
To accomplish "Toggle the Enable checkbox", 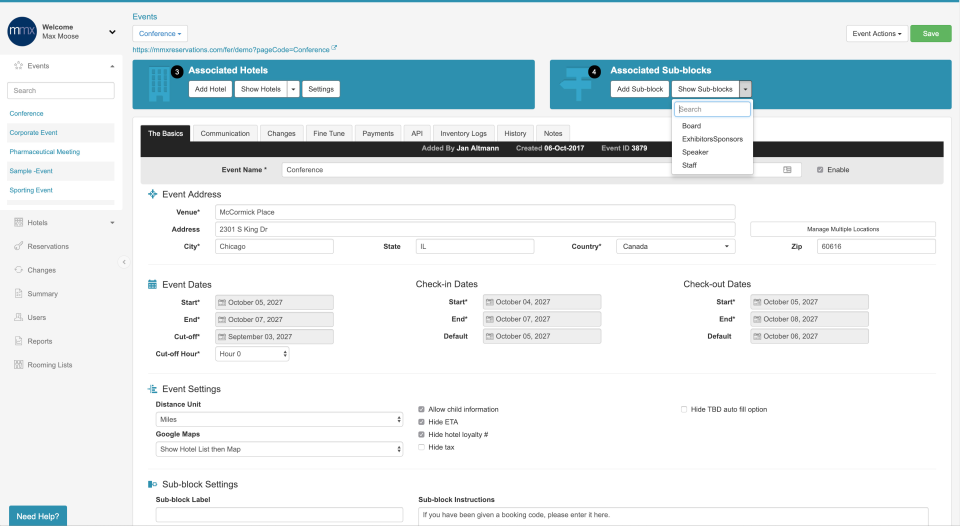I will pos(820,170).
